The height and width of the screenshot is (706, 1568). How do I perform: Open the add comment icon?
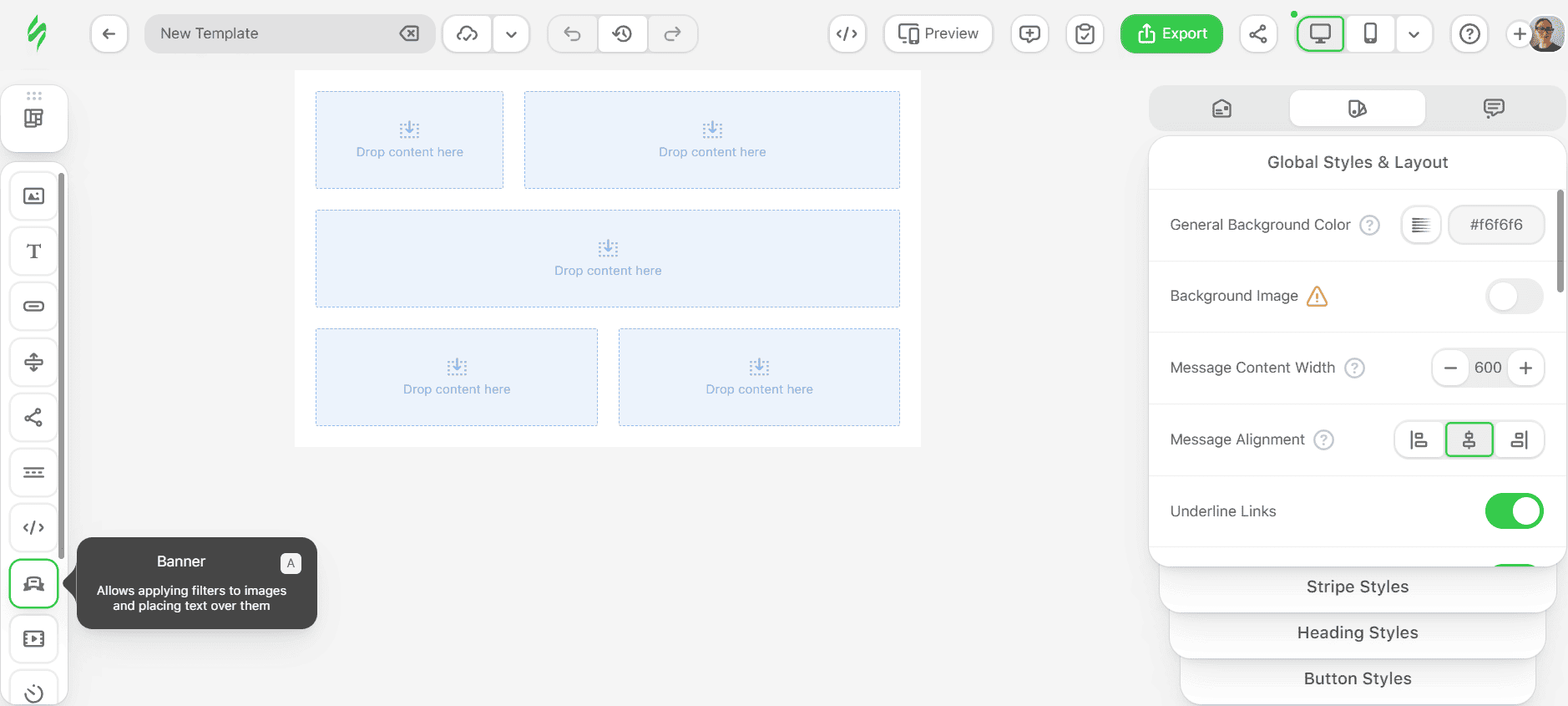pos(1029,33)
